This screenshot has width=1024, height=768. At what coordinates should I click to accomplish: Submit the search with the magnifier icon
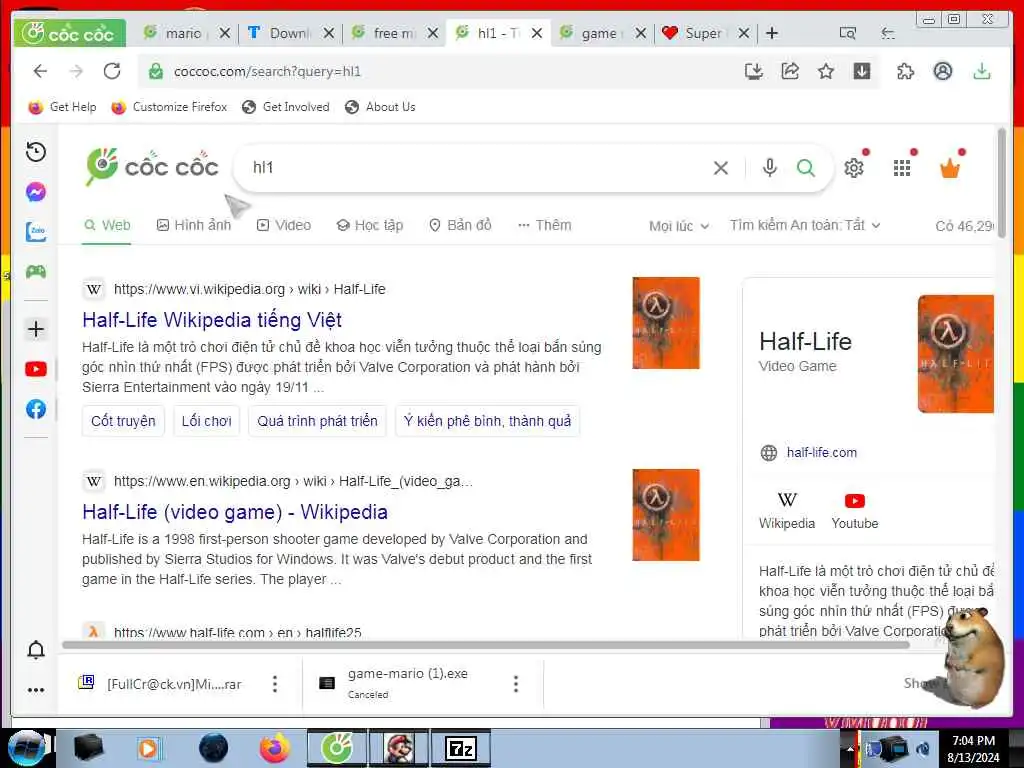806,168
